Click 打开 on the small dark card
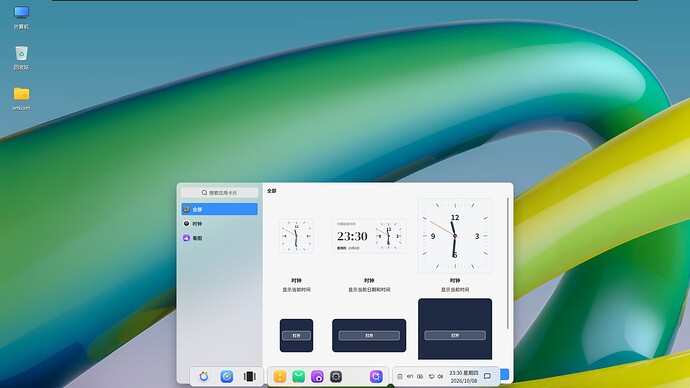690x388 pixels. 296,336
